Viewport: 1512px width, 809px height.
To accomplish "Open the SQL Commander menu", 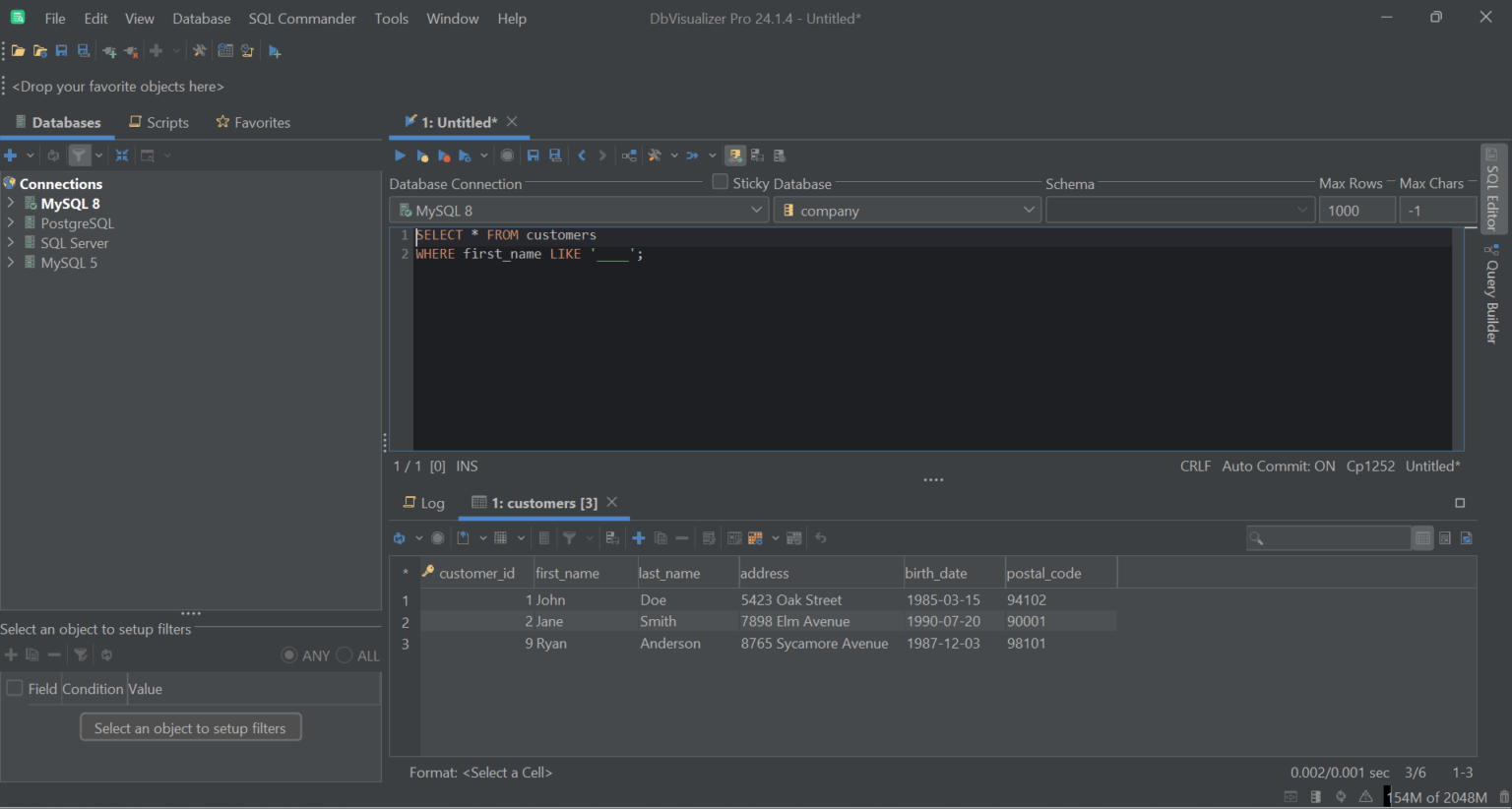I will click(301, 18).
